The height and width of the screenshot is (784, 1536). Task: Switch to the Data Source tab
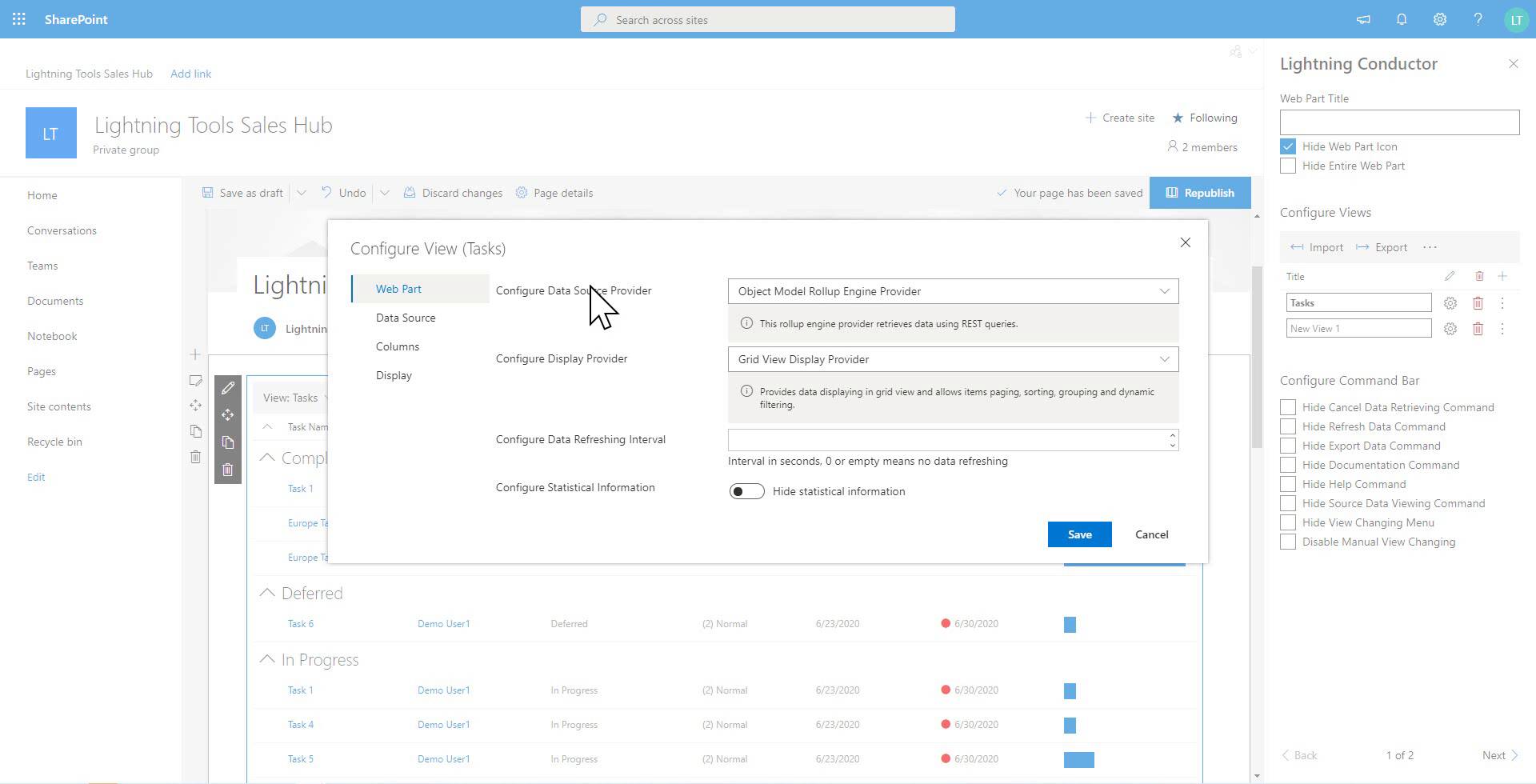pyautogui.click(x=406, y=318)
